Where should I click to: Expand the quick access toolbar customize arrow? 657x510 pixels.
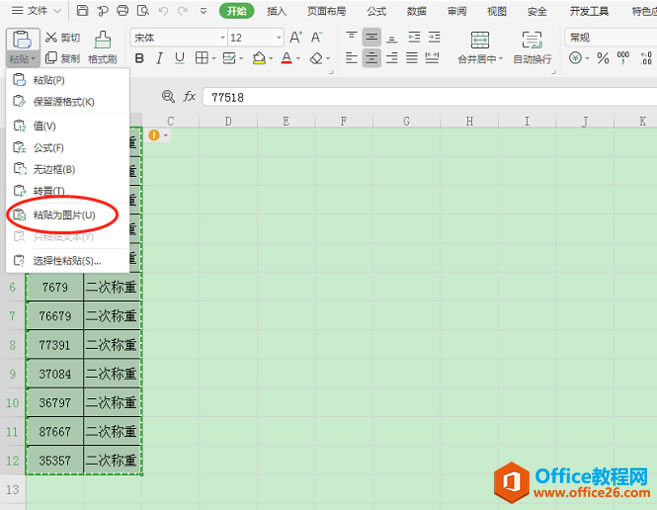203,11
